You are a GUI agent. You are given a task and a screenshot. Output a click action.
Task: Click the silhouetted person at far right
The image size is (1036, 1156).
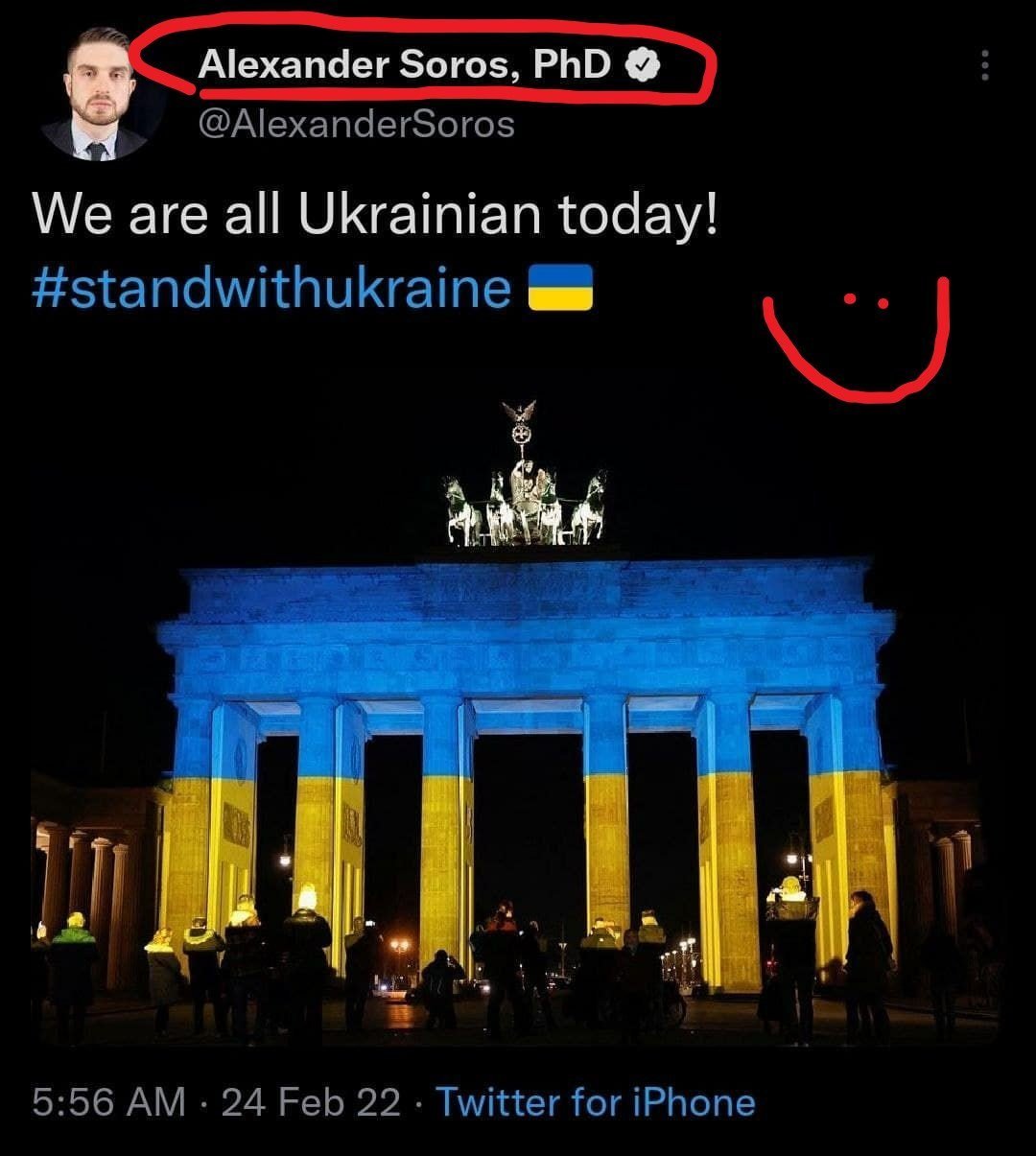click(869, 966)
